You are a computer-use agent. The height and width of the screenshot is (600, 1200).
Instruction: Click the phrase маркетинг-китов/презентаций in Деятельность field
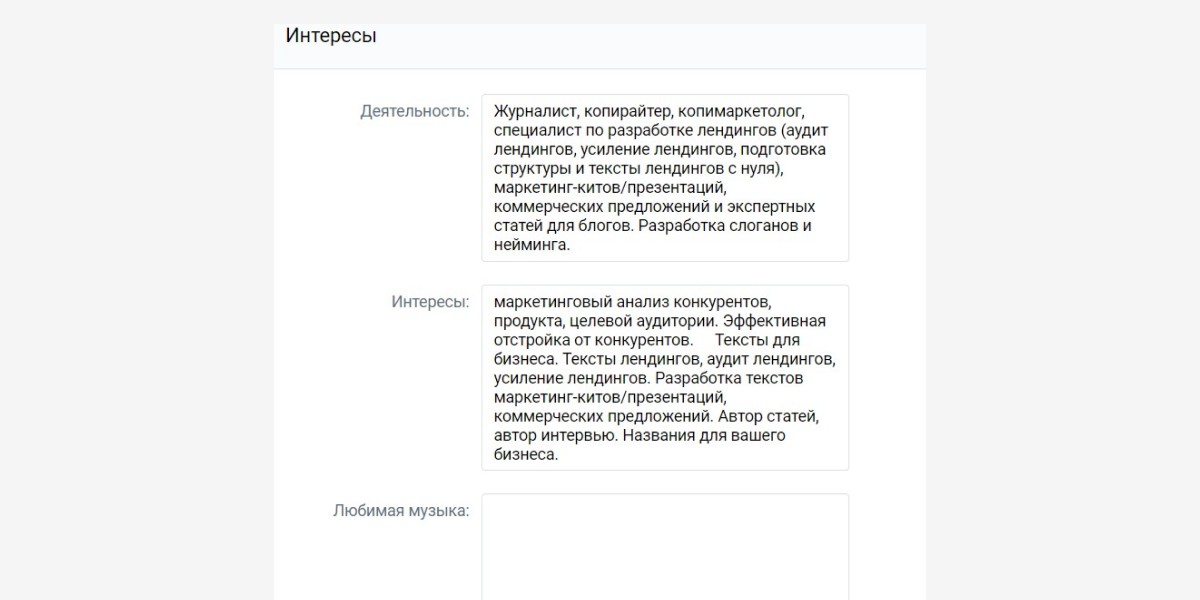tap(606, 187)
